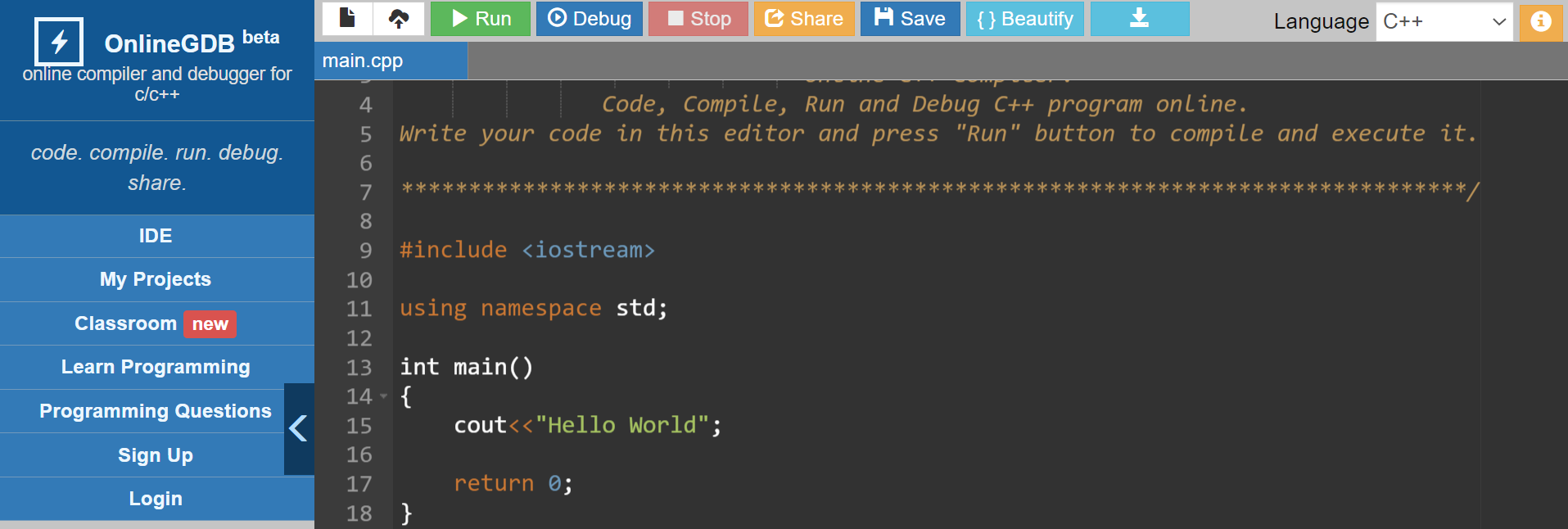The height and width of the screenshot is (529, 1568).
Task: Click the upload file cloud icon
Action: [399, 18]
